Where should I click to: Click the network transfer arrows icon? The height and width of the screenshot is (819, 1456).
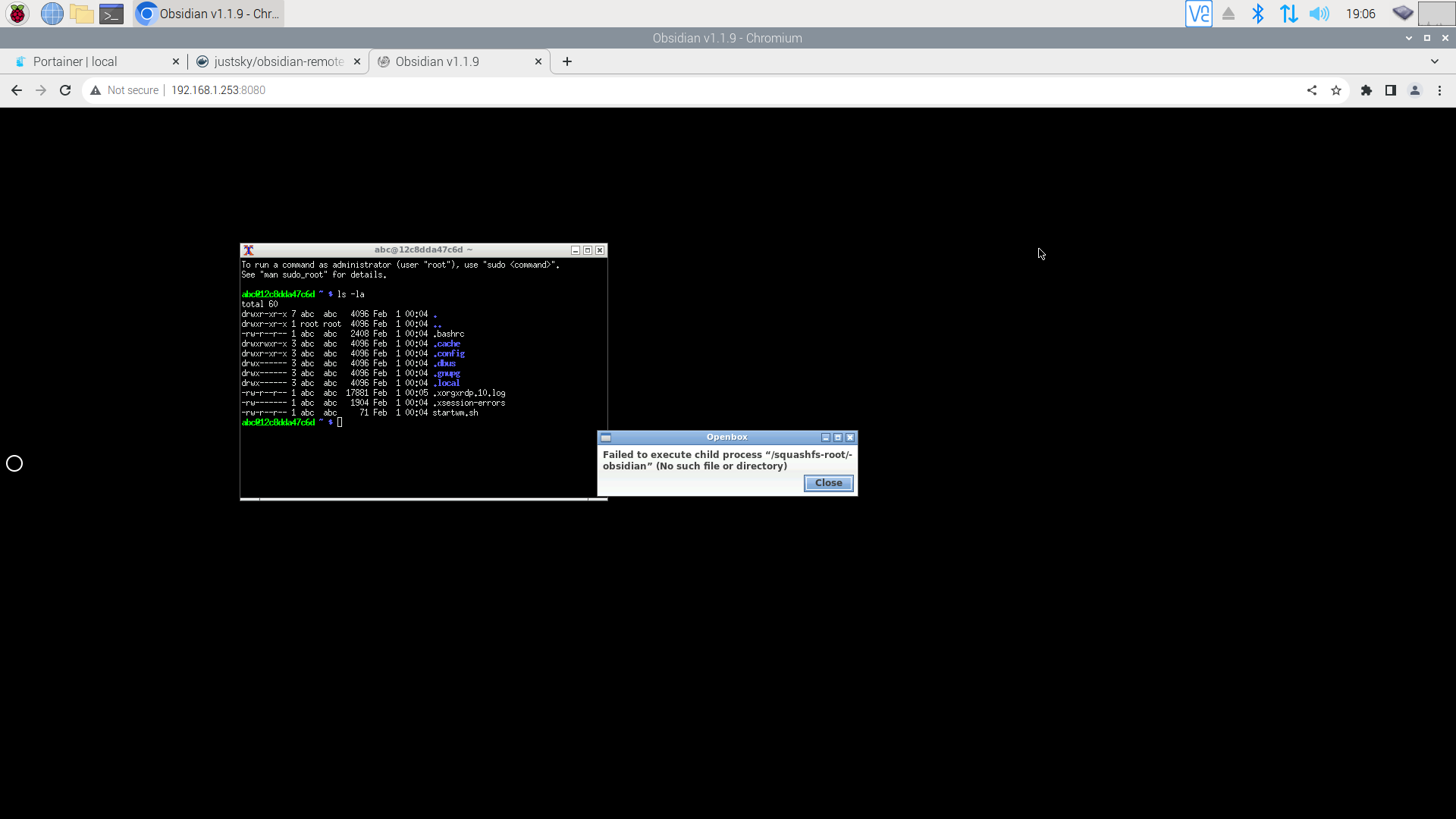pos(1288,14)
